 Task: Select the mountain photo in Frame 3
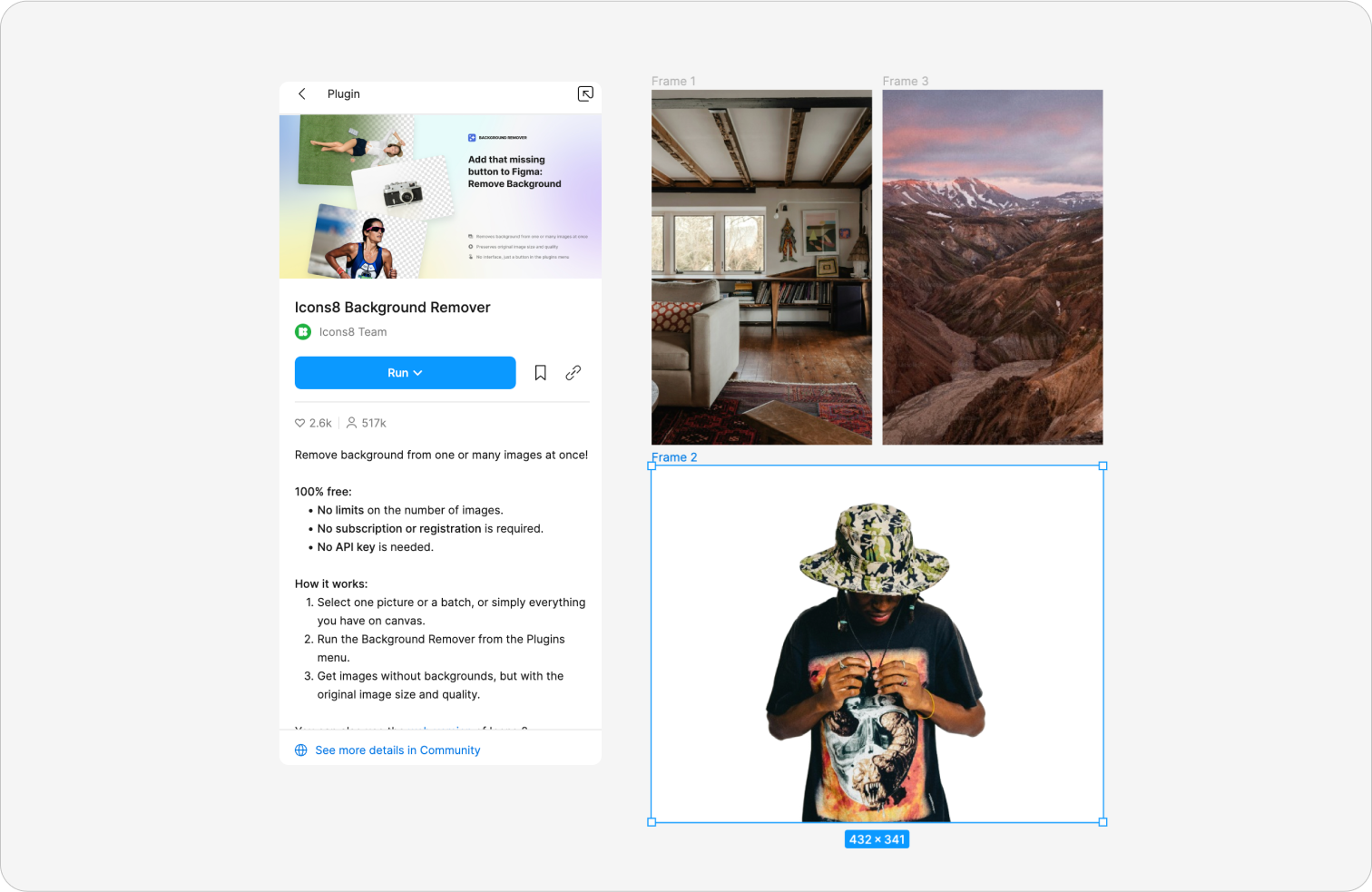(x=992, y=266)
